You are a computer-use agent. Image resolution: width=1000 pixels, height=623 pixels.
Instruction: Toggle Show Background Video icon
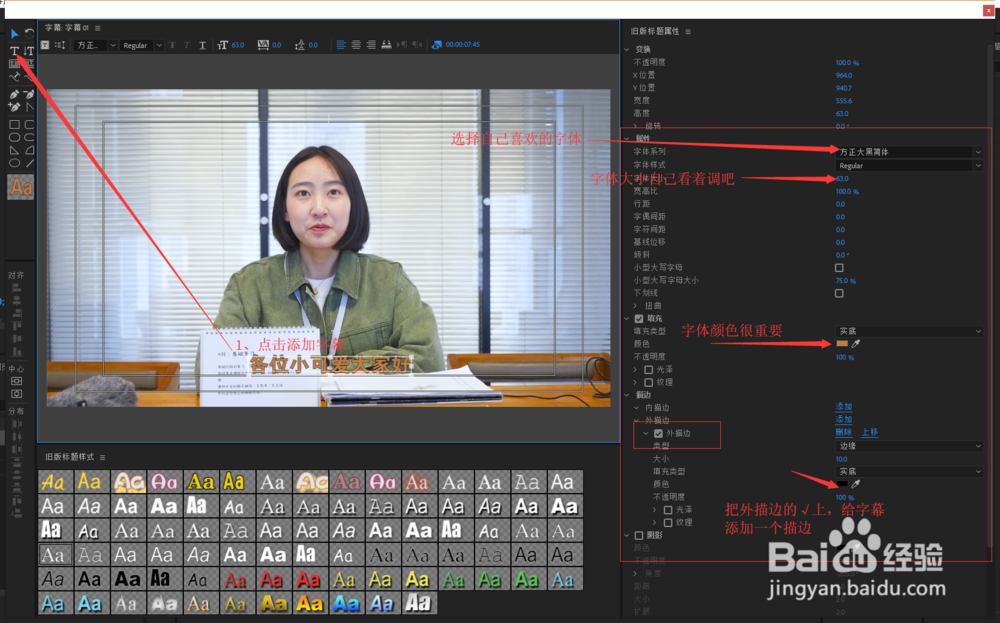coord(437,45)
